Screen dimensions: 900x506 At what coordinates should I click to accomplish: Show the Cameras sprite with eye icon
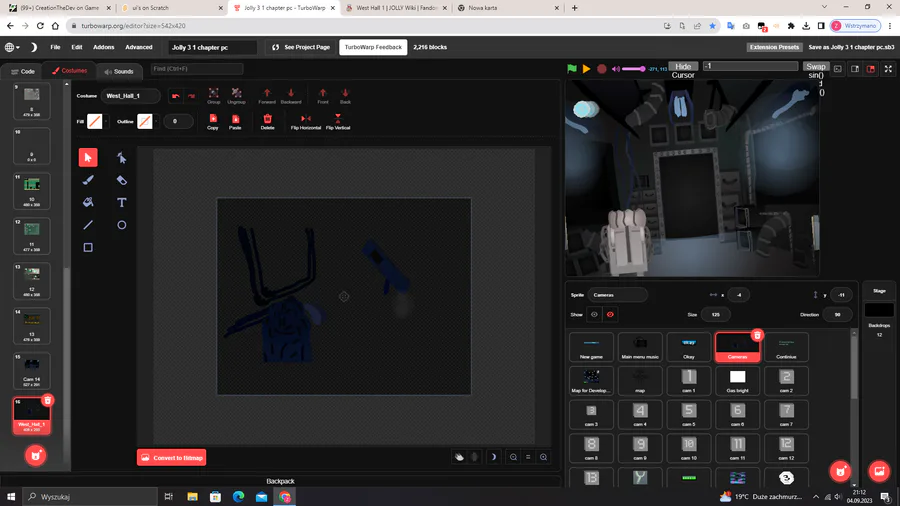pos(594,314)
